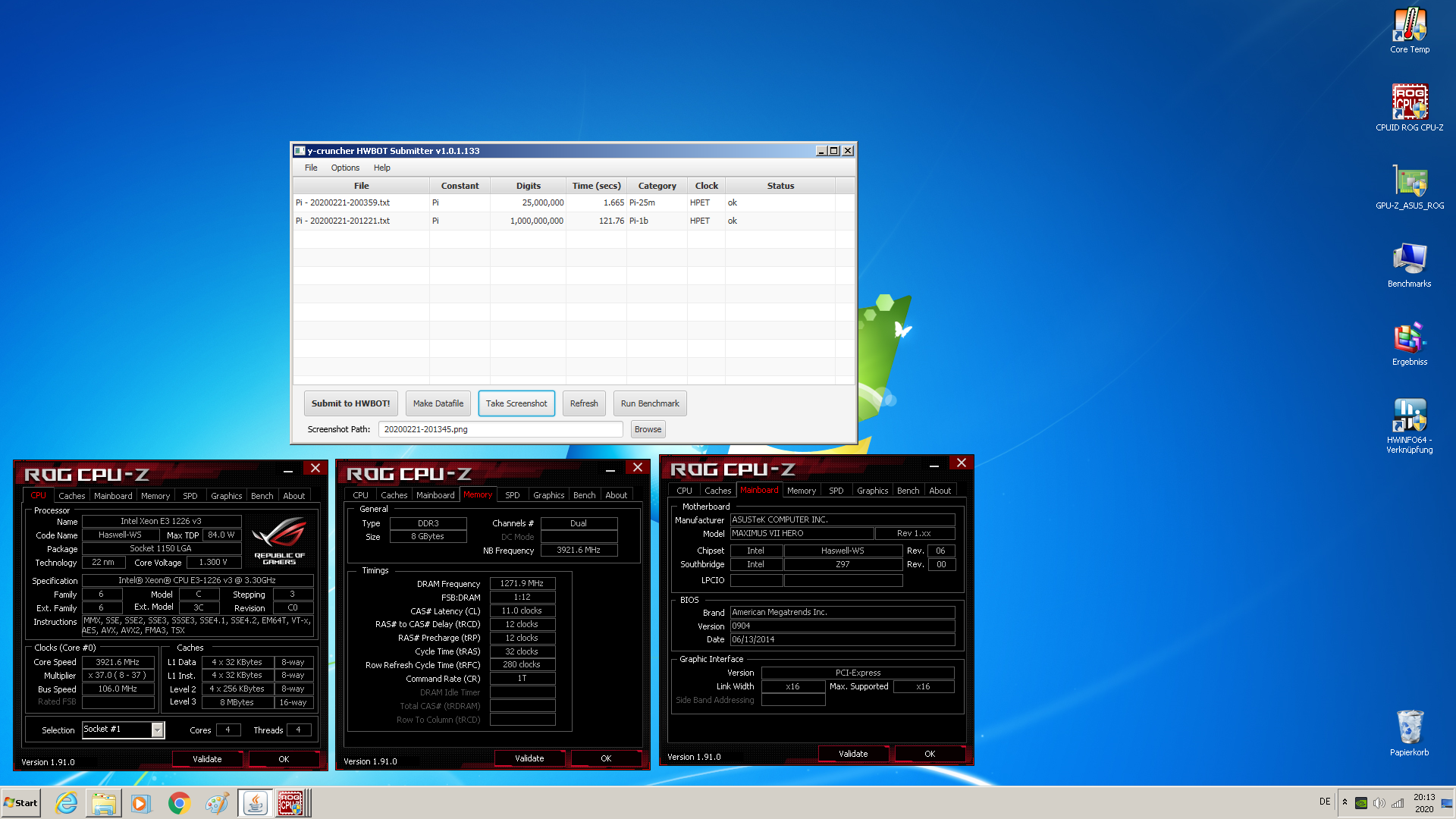Open GPU-Z_ASUS_ROG desktop icon
This screenshot has width=1456, height=819.
click(1409, 187)
